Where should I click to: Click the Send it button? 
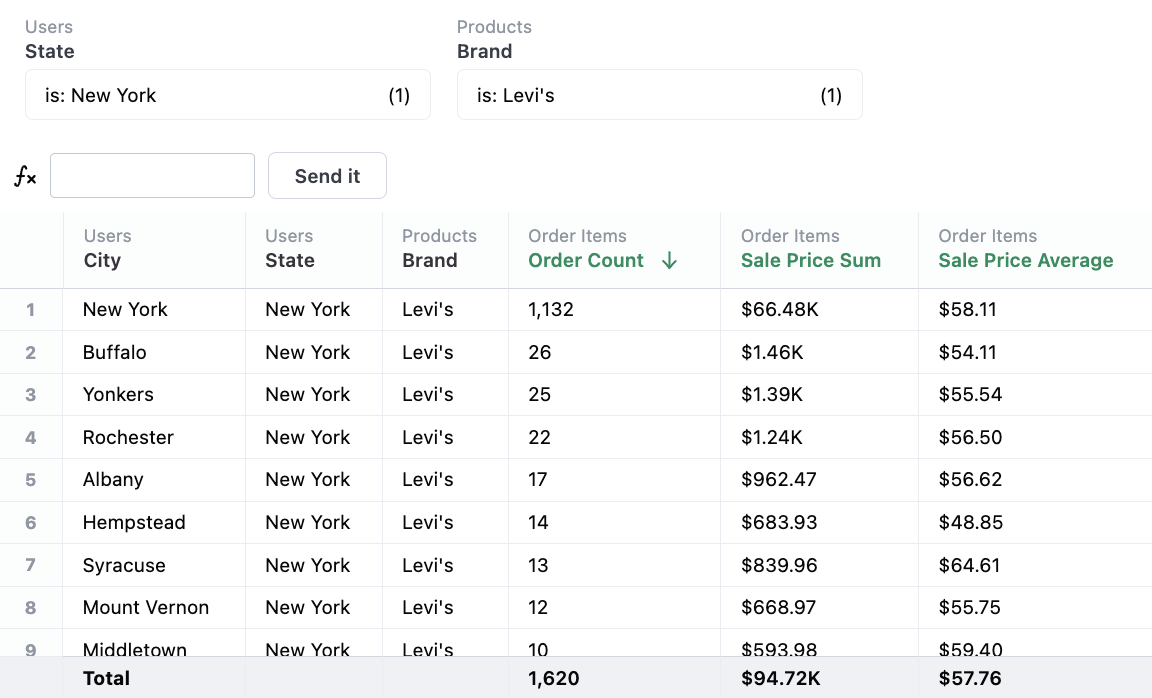pyautogui.click(x=327, y=176)
